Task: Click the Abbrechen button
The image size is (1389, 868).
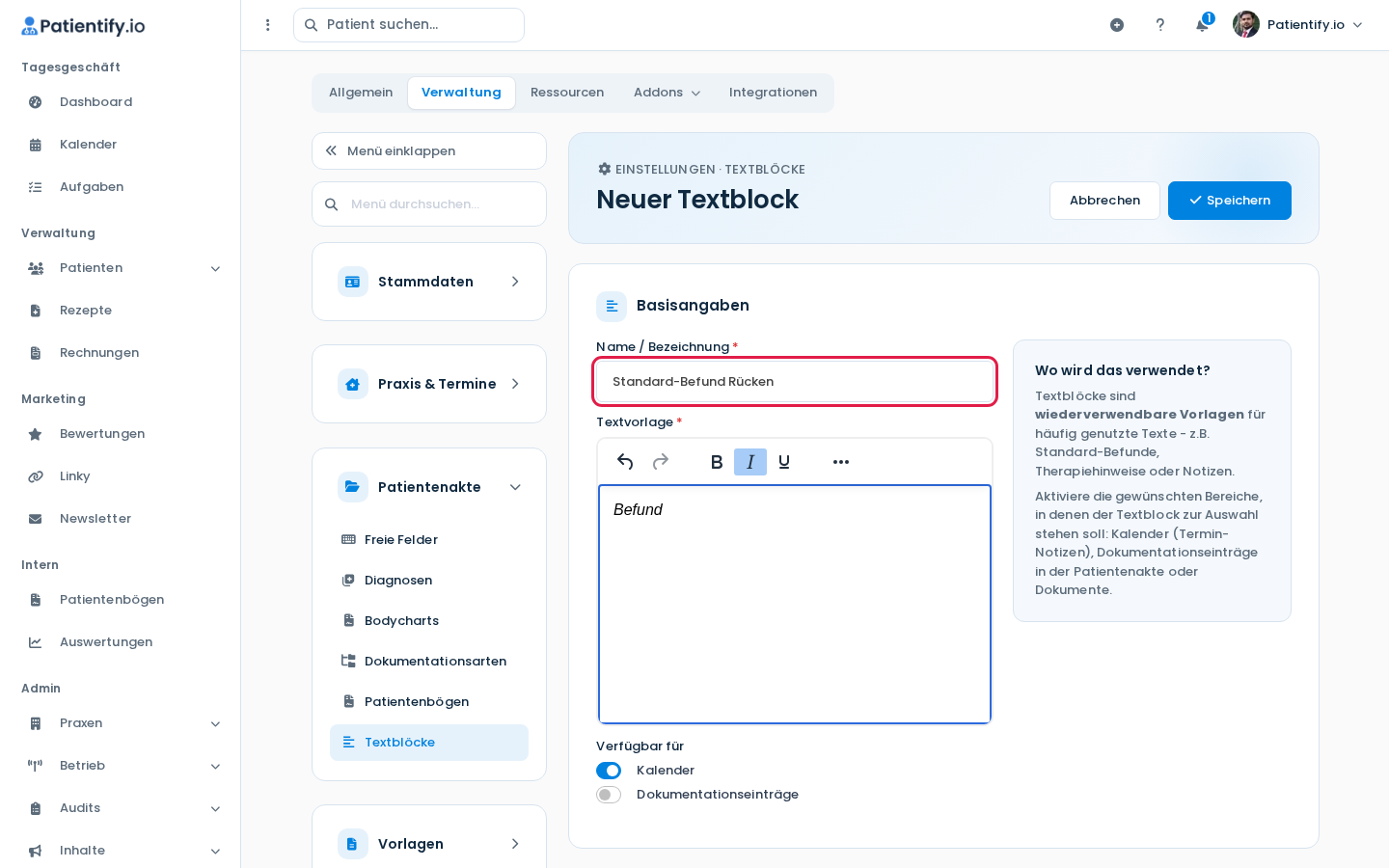Action: tap(1104, 201)
